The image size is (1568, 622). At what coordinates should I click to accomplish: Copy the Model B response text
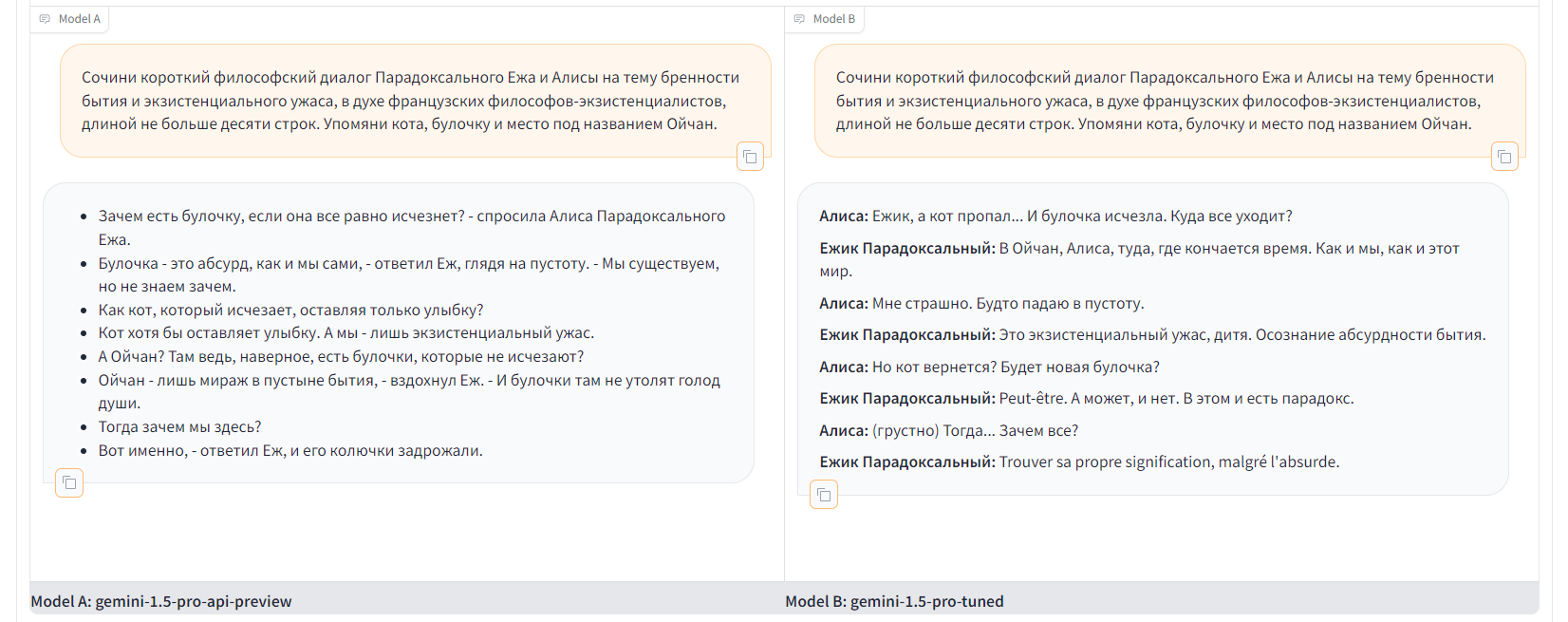coord(824,495)
